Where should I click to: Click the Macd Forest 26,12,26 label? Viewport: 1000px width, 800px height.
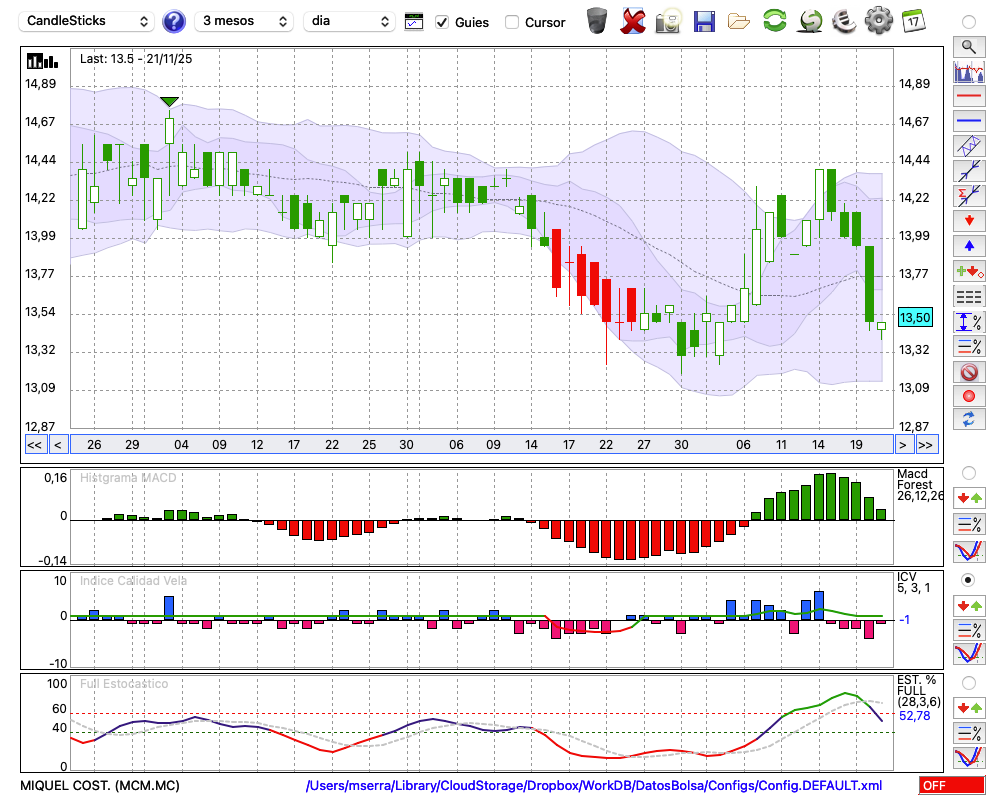click(x=920, y=484)
